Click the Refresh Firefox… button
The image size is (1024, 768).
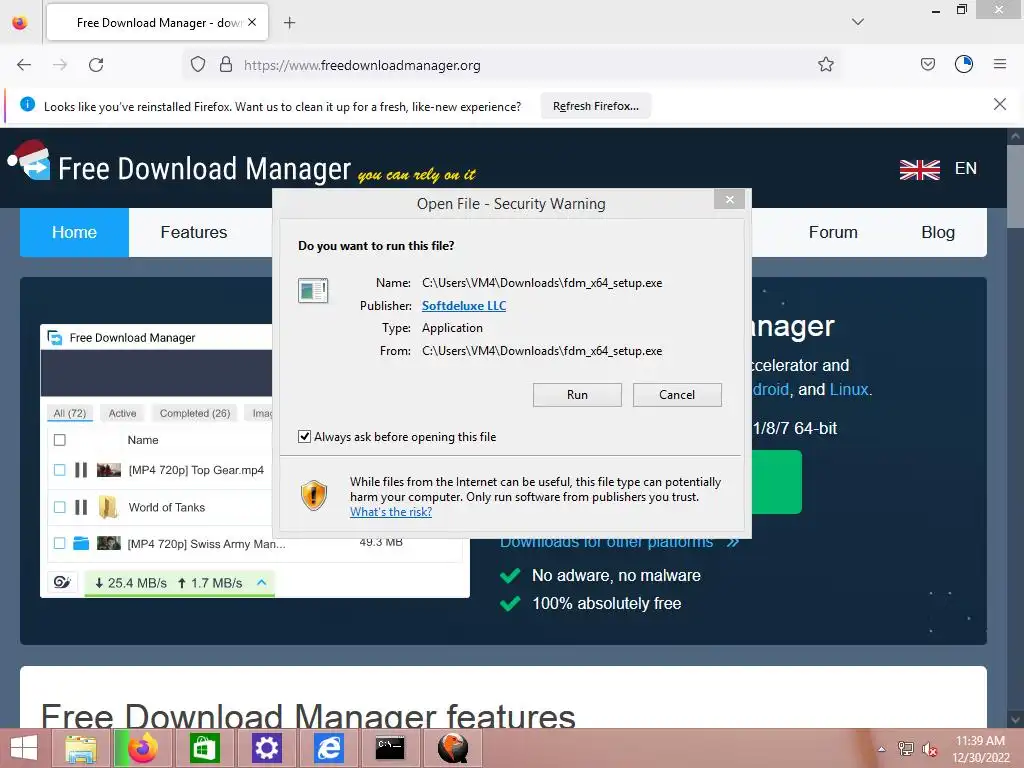click(596, 106)
